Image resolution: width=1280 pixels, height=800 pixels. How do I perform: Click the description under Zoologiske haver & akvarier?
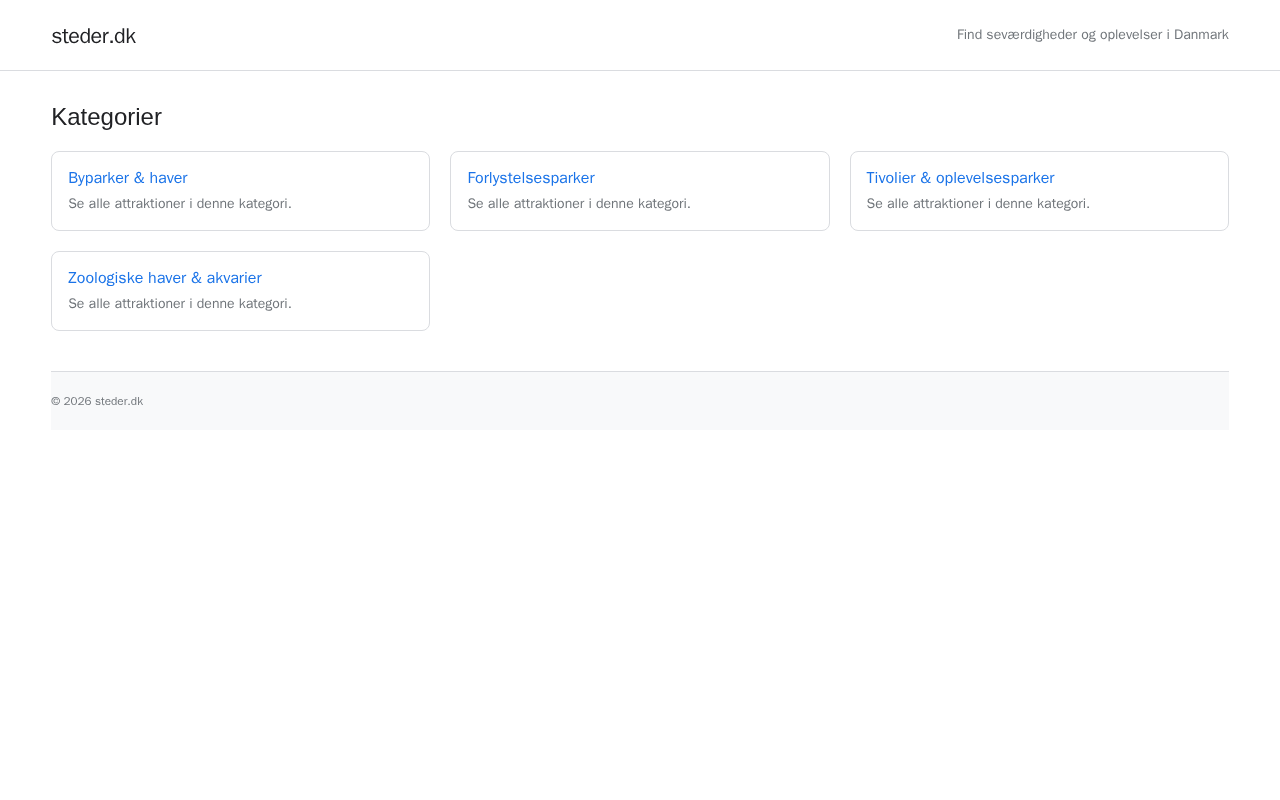click(x=180, y=304)
